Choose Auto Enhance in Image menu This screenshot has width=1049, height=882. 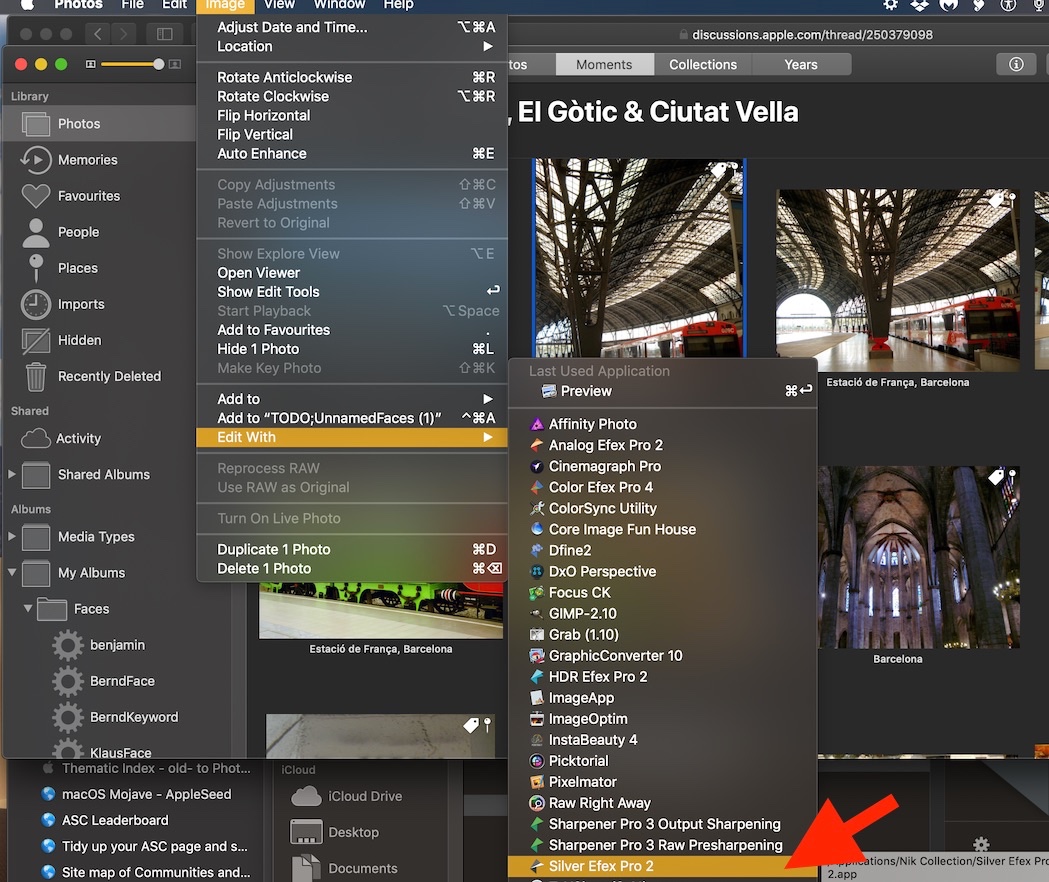(352, 153)
